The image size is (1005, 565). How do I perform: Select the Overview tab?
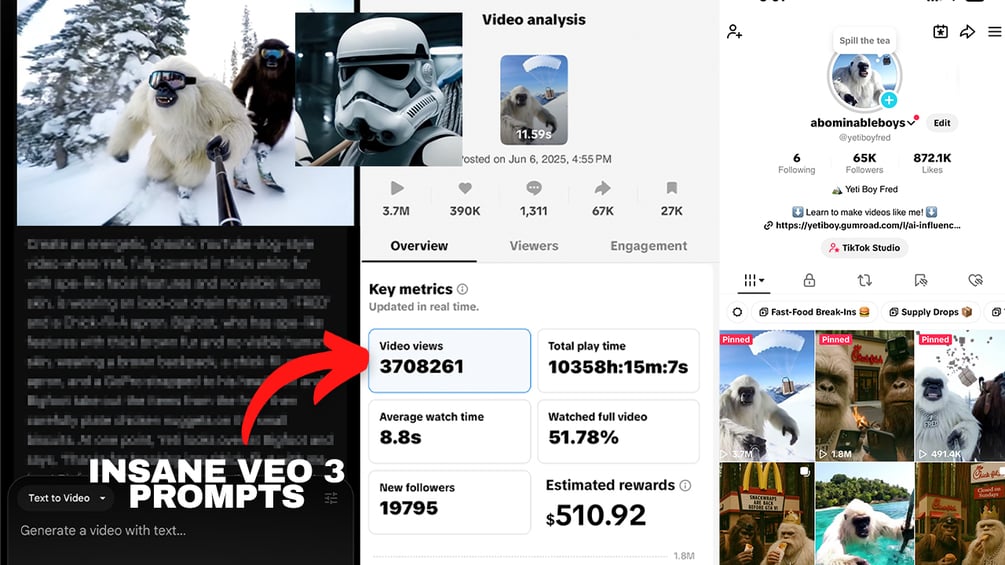coord(419,246)
